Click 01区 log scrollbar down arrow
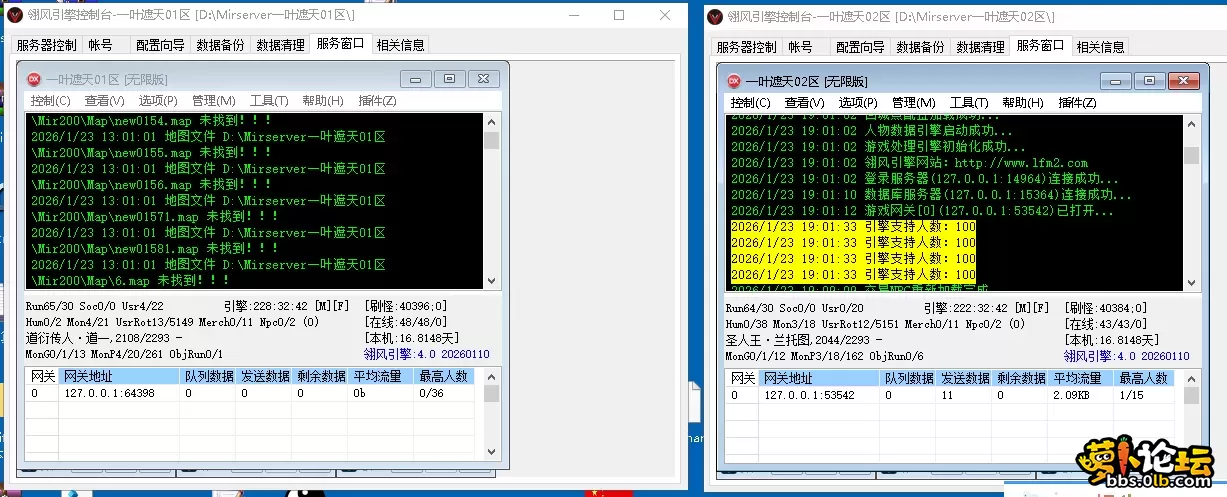1227x497 pixels. (491, 282)
